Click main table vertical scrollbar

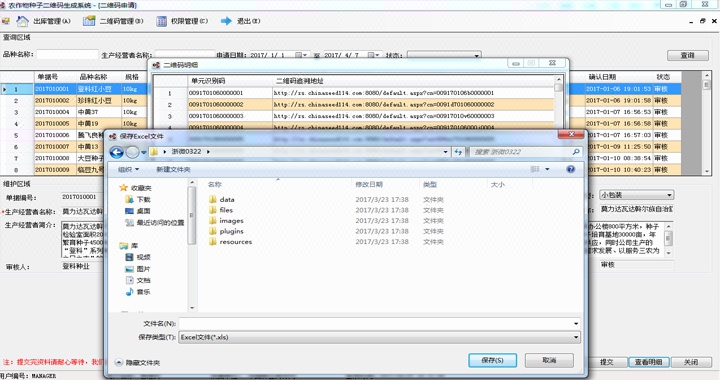(x=707, y=123)
